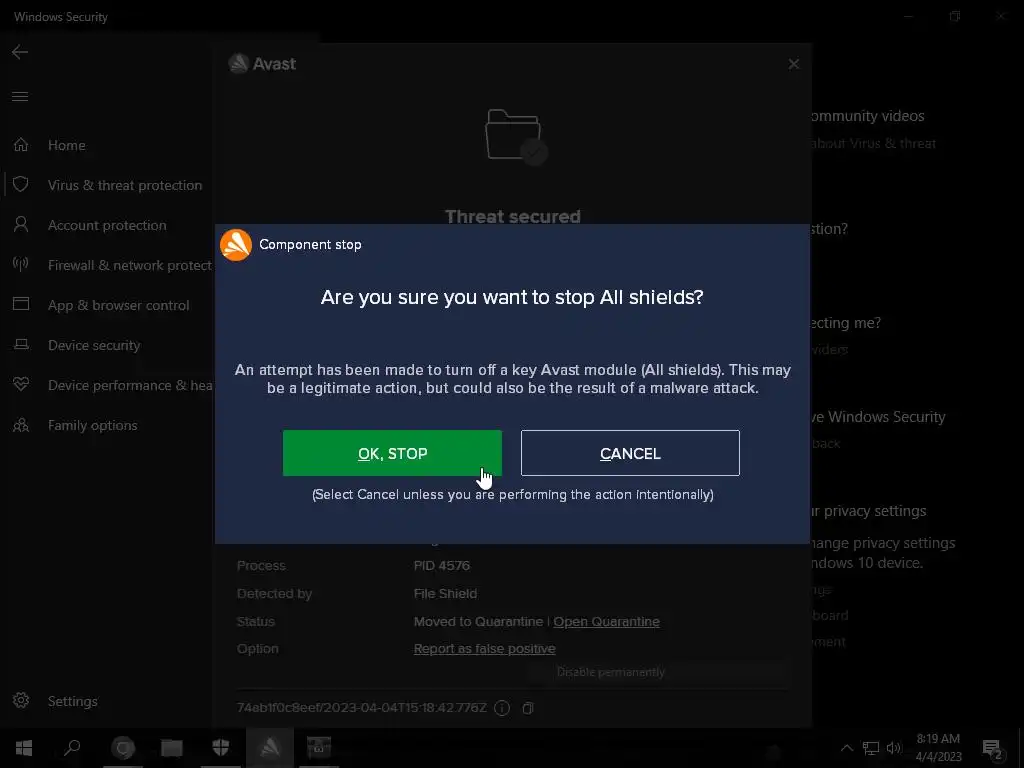
Task: Open Home in Windows Security sidebar
Action: 67,145
